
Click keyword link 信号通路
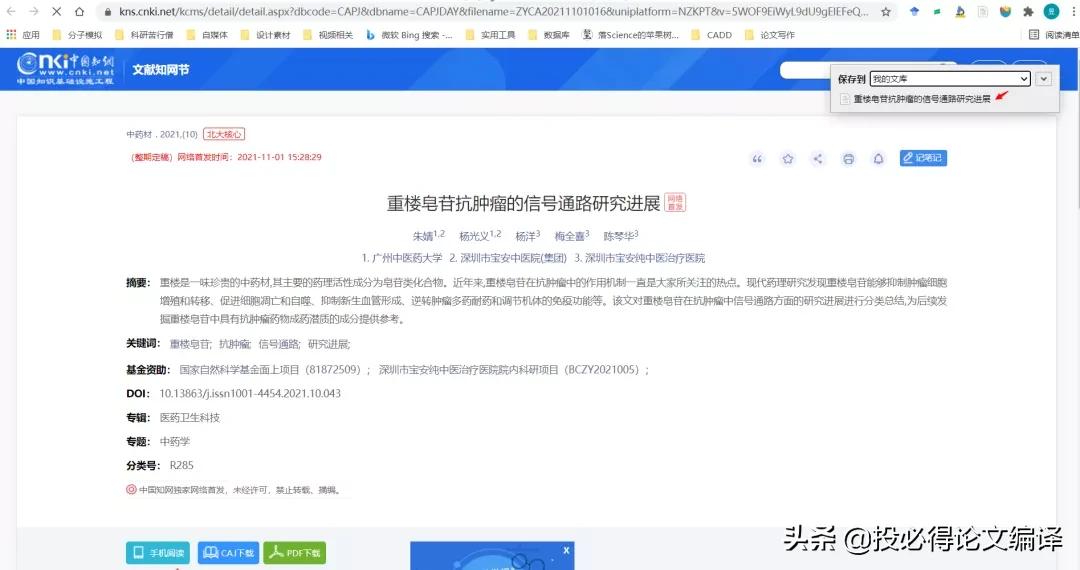click(279, 344)
